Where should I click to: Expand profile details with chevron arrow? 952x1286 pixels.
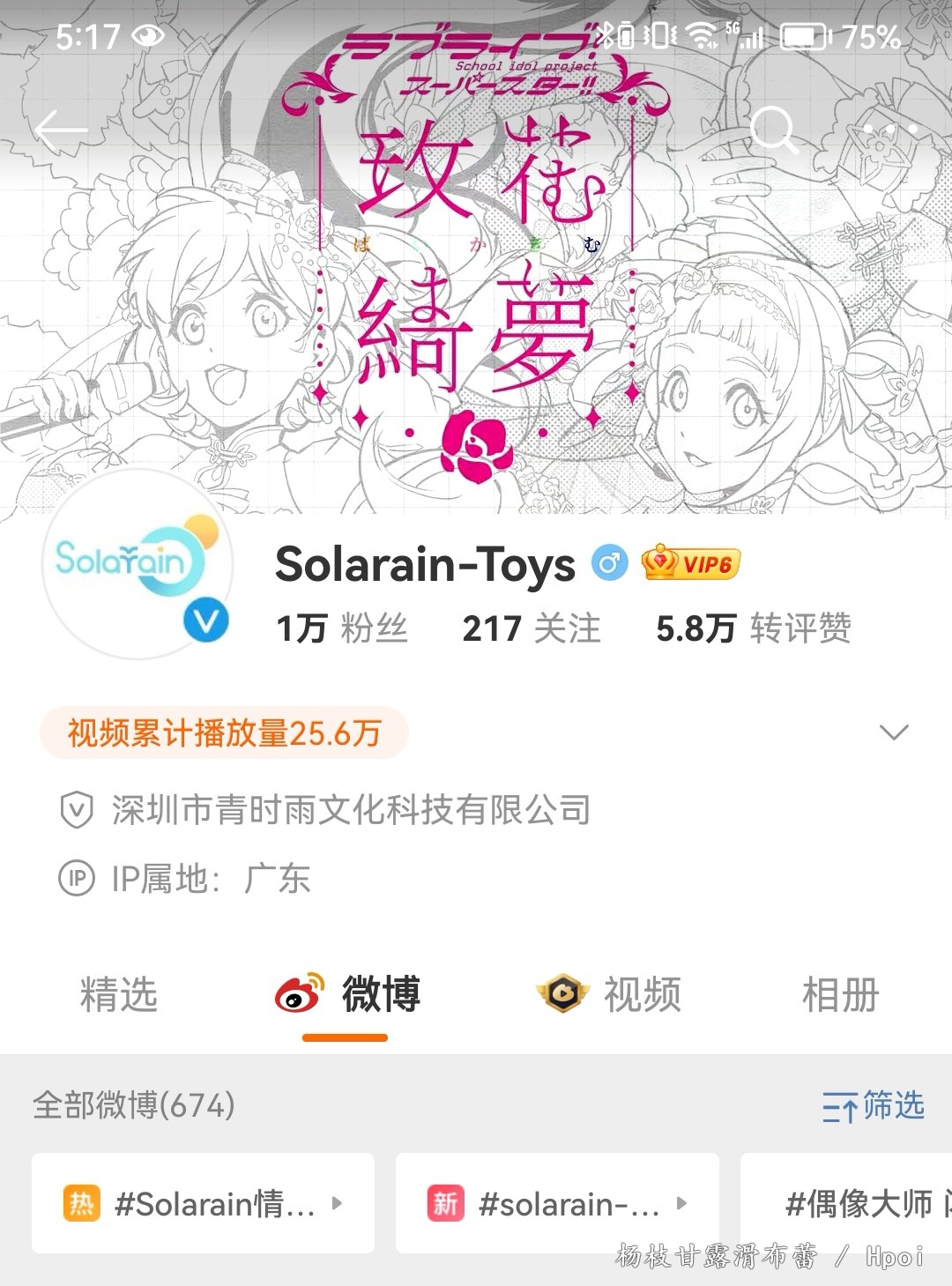pos(894,732)
